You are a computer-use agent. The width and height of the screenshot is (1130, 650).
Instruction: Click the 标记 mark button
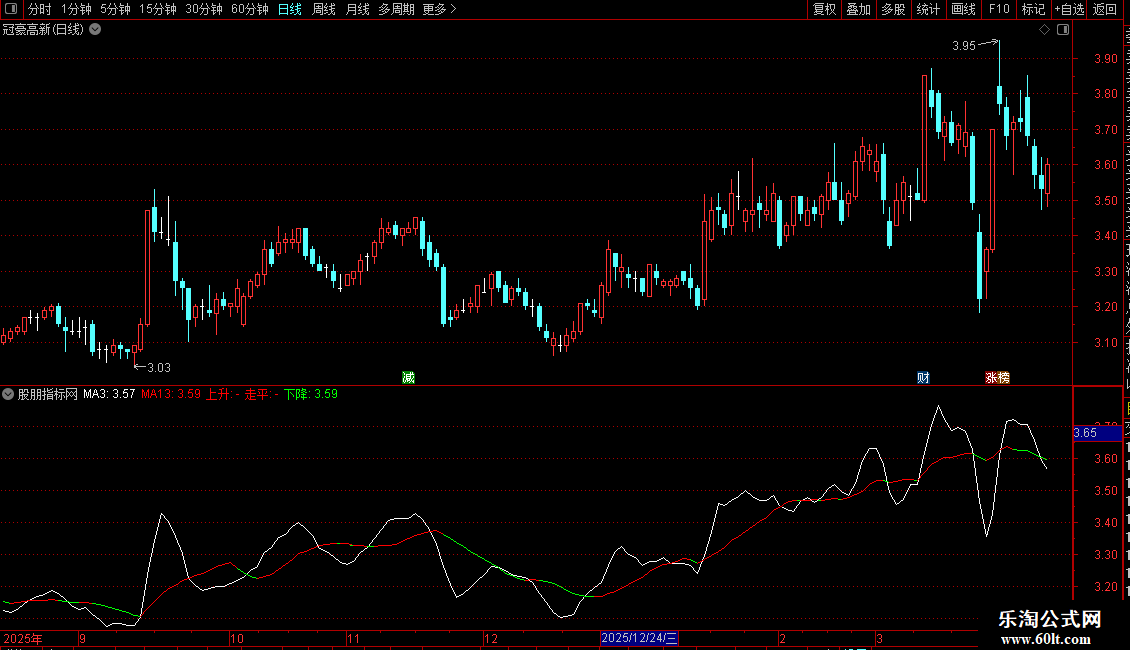coord(1033,9)
